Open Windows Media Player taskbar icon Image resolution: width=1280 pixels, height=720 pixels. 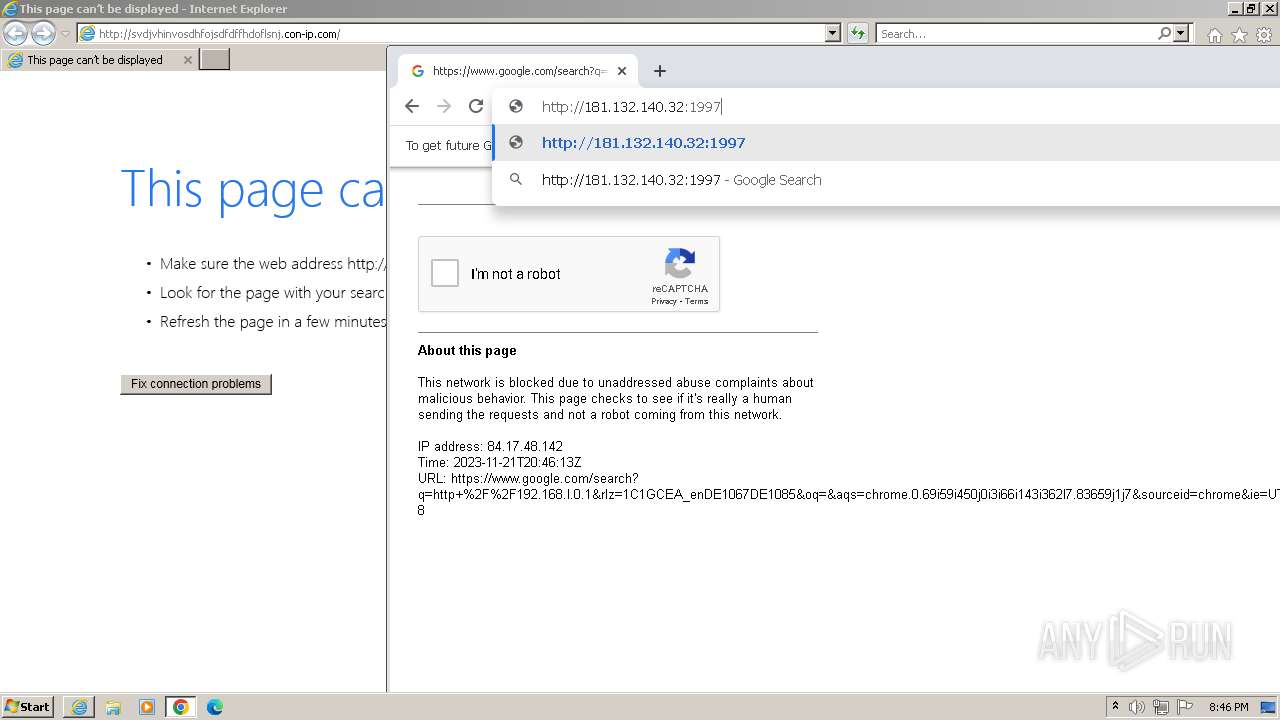[x=147, y=707]
